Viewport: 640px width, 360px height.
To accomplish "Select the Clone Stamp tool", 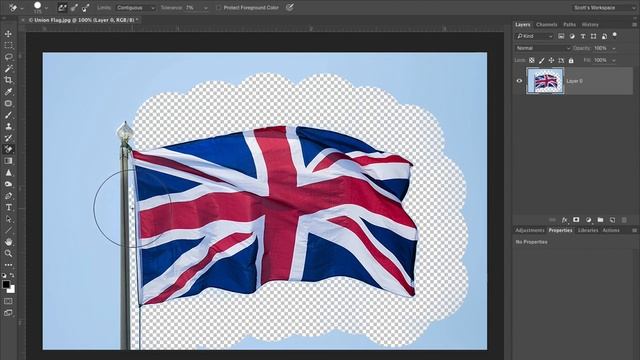I will pos(8,127).
